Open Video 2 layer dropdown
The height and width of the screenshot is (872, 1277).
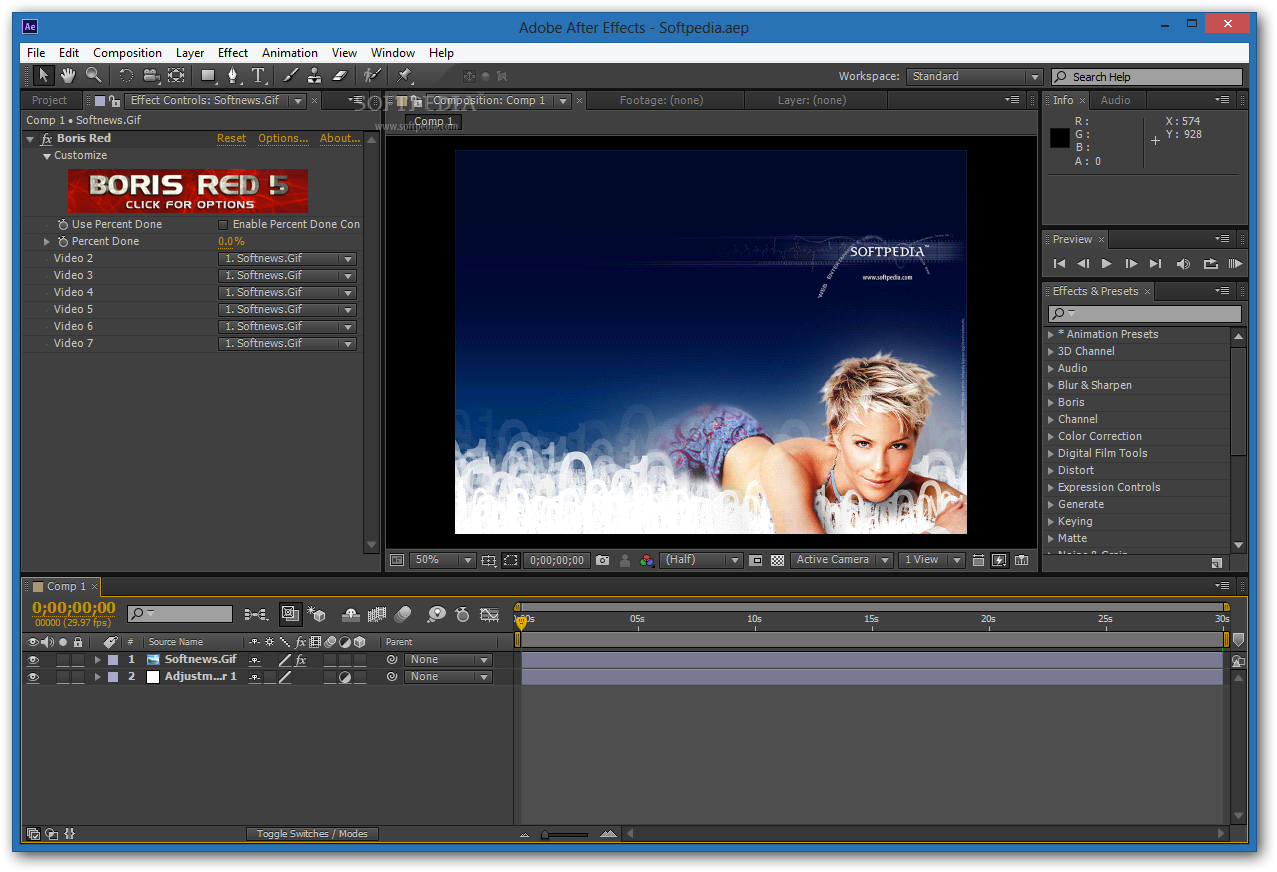(x=287, y=259)
